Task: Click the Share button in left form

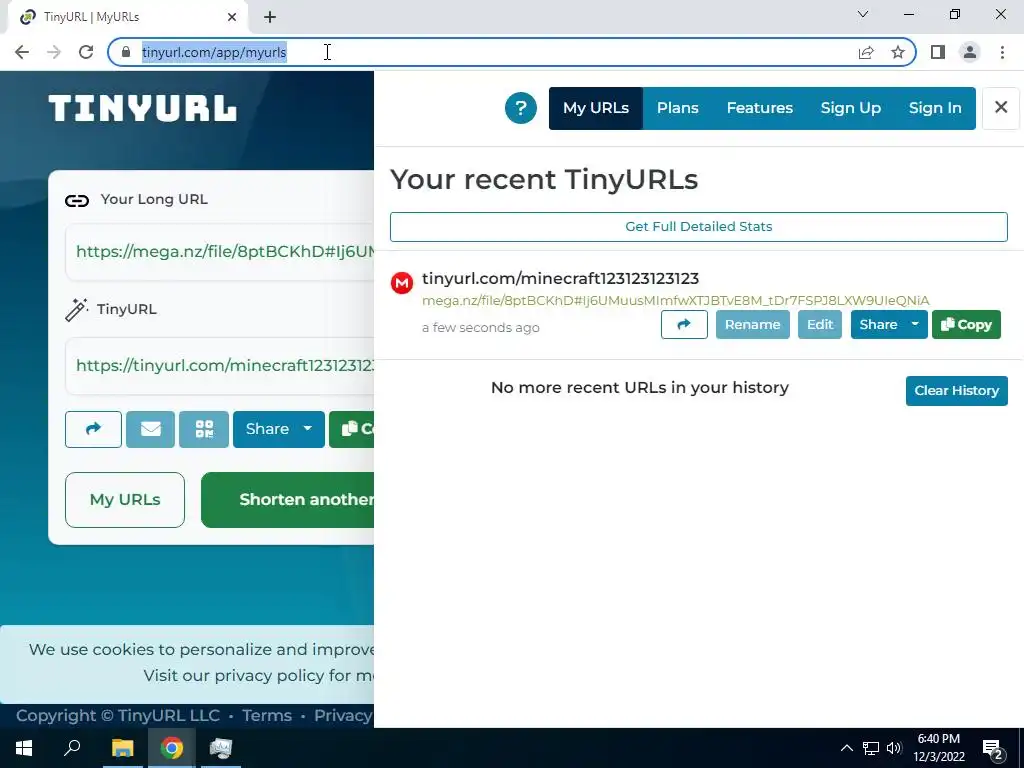Action: 266,429
